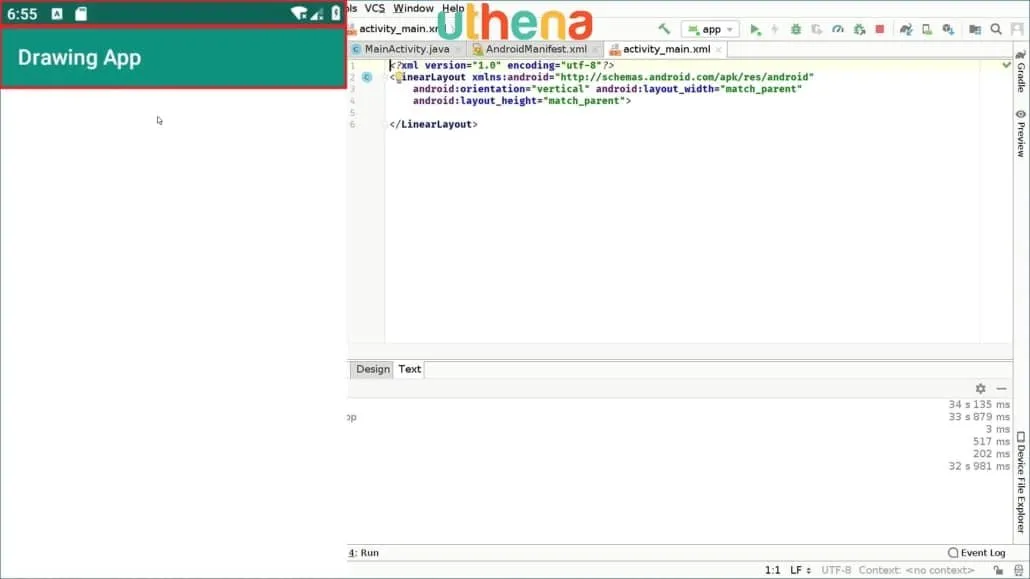Viewport: 1030px width, 579px height.
Task: Open the Project Structure folder icon
Action: [975, 30]
